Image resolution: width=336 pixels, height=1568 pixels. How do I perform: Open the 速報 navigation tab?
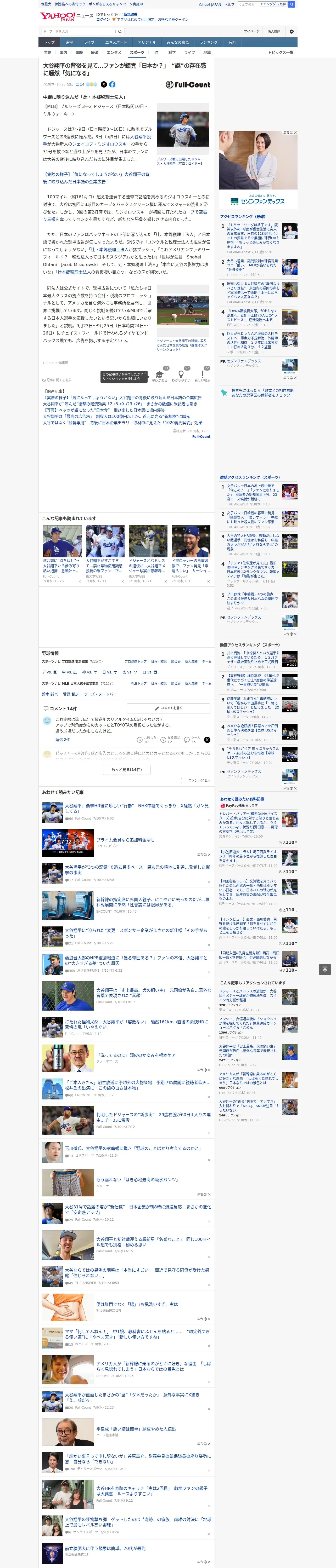tap(69, 42)
